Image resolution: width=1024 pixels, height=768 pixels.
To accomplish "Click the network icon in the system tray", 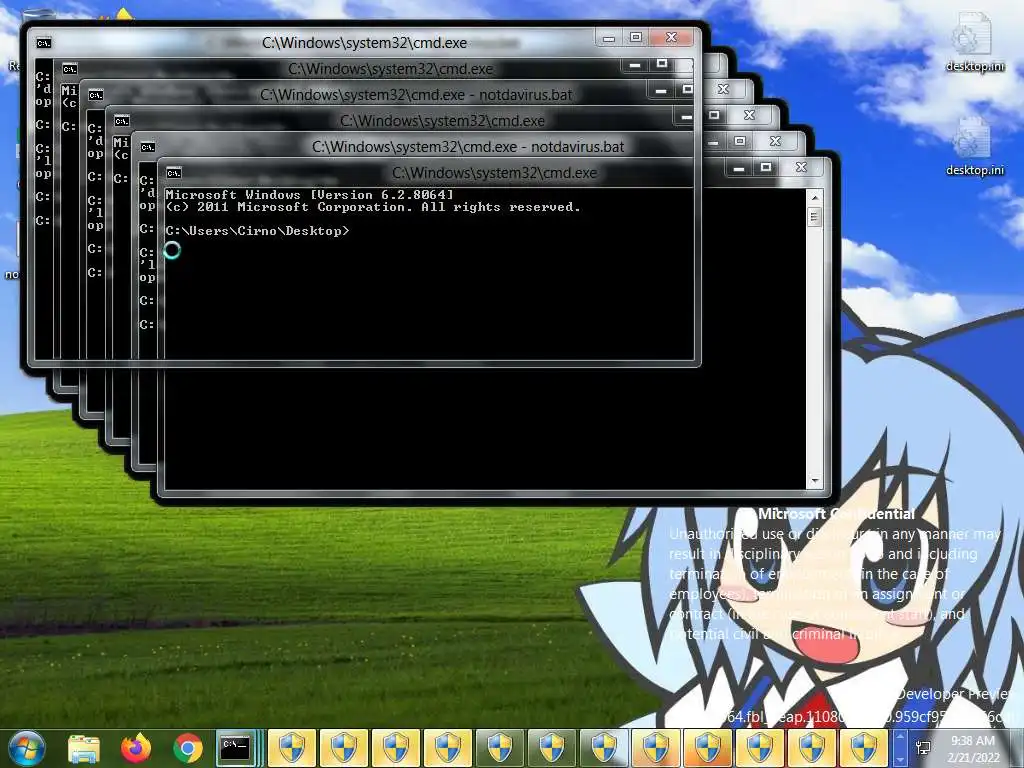I will click(x=923, y=748).
